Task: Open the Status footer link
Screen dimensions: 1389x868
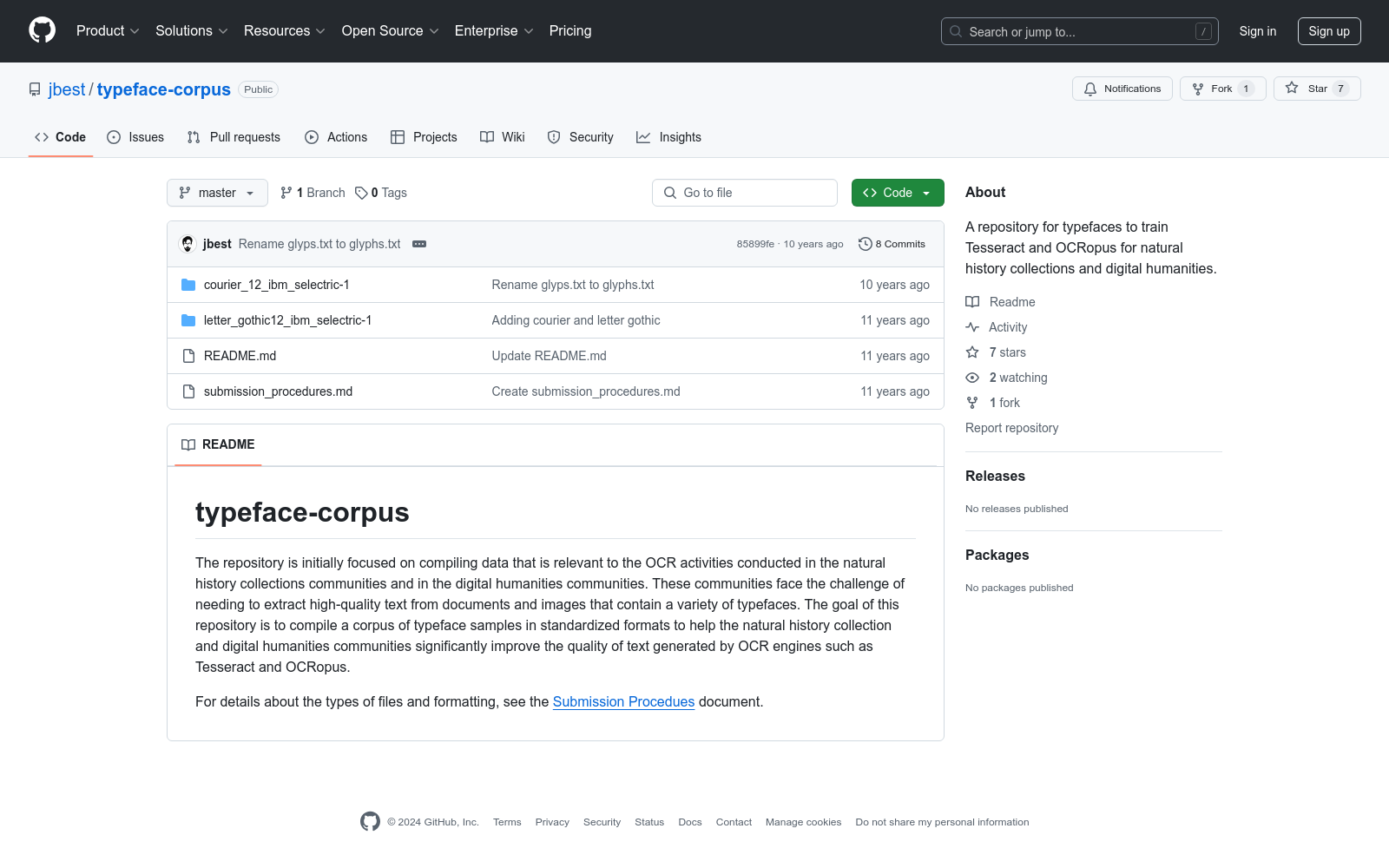Action: 649,822
